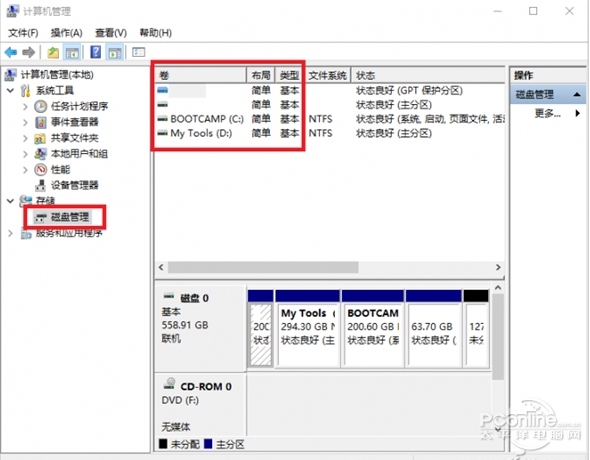The image size is (590, 460).
Task: Click the Up one level folder icon
Action: point(53,53)
